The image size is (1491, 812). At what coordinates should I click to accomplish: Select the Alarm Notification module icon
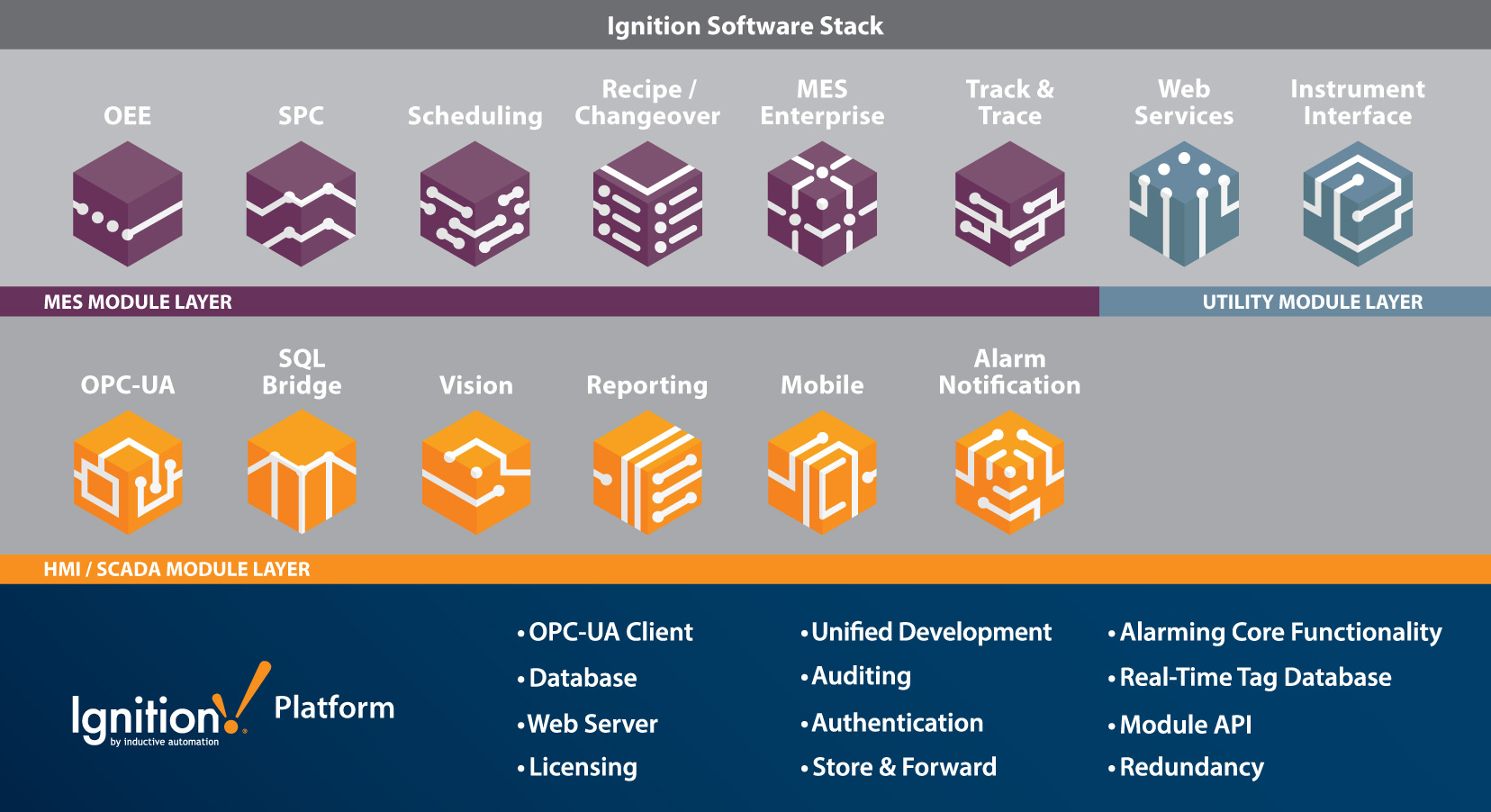tap(1009, 474)
